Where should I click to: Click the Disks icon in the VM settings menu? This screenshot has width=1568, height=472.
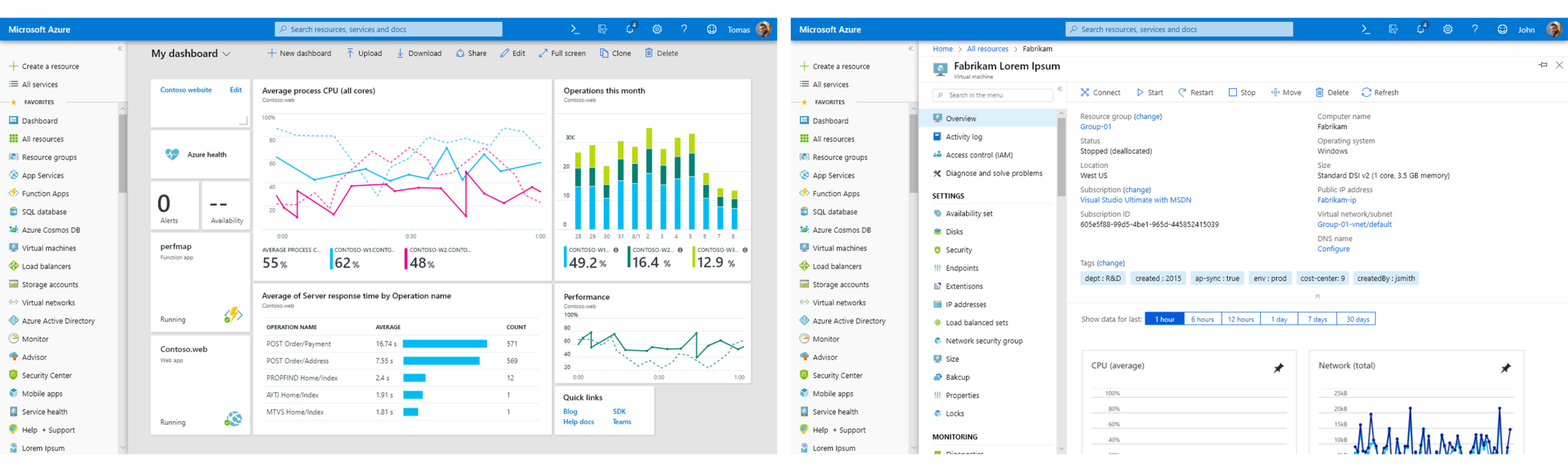[x=937, y=231]
